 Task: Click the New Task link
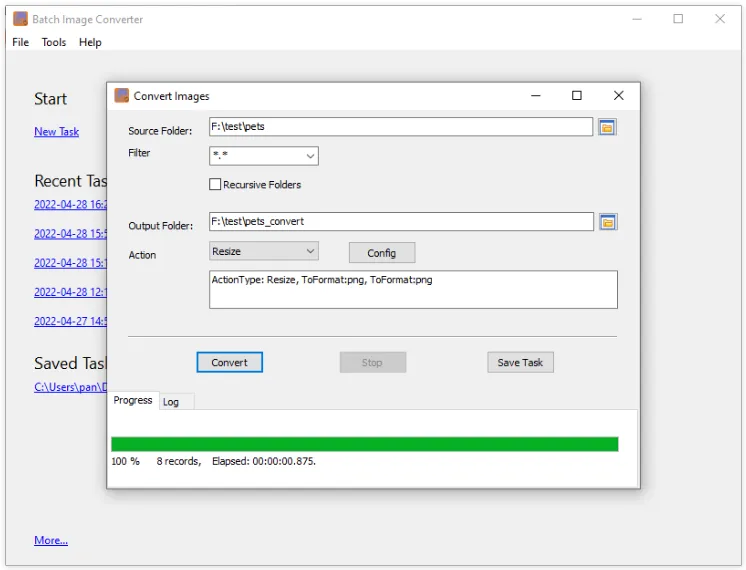pos(57,132)
